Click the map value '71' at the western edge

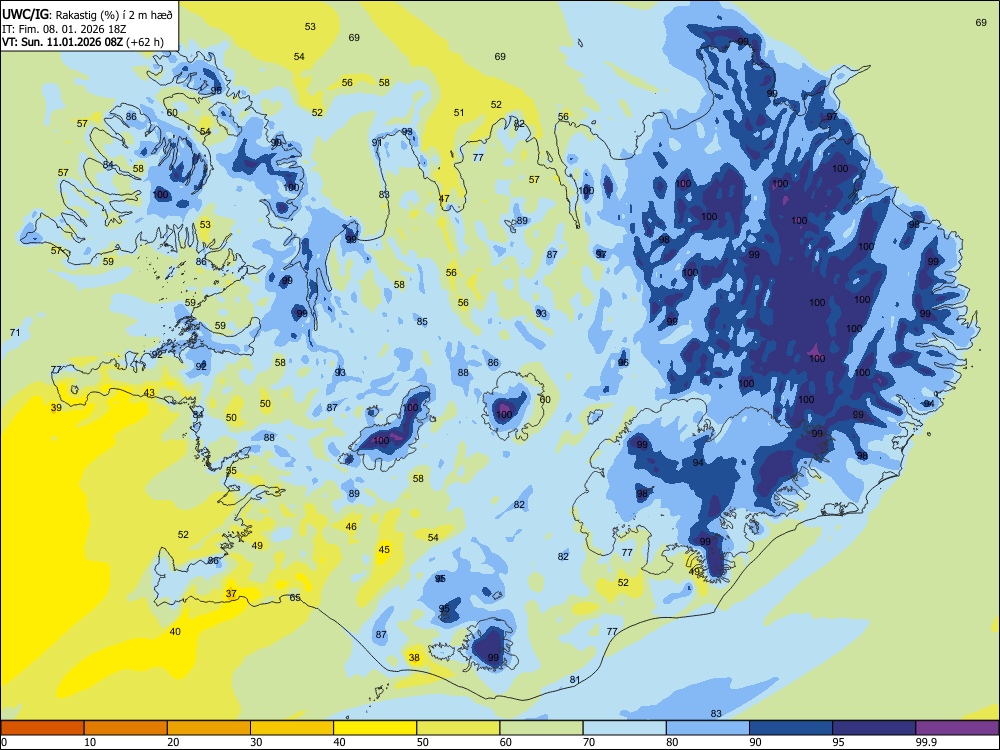tap(15, 332)
